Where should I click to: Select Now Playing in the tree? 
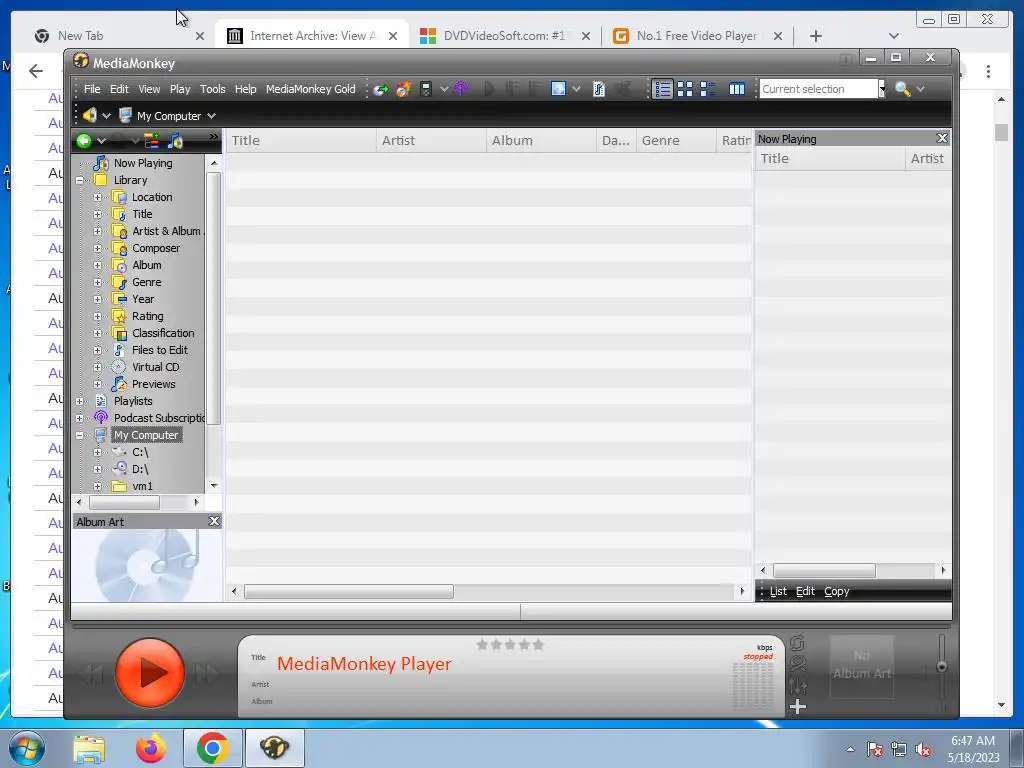pos(143,163)
